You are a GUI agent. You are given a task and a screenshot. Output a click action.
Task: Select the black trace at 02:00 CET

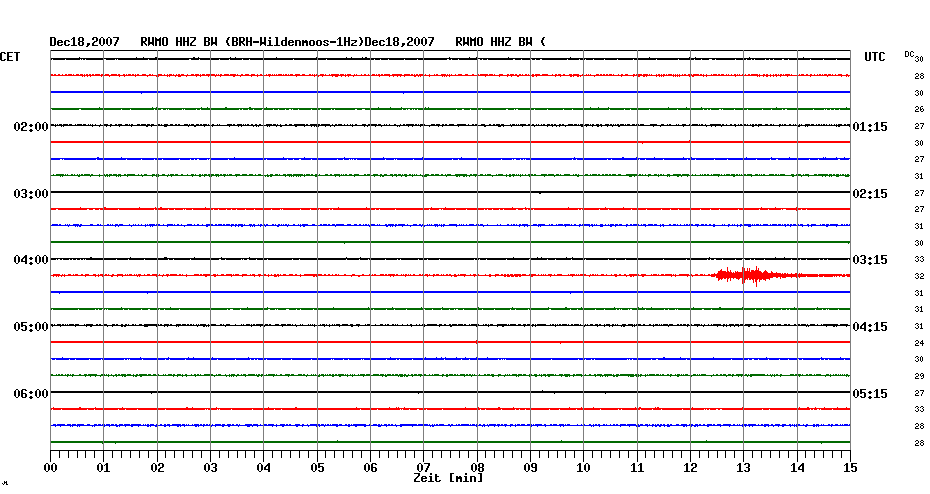450,125
